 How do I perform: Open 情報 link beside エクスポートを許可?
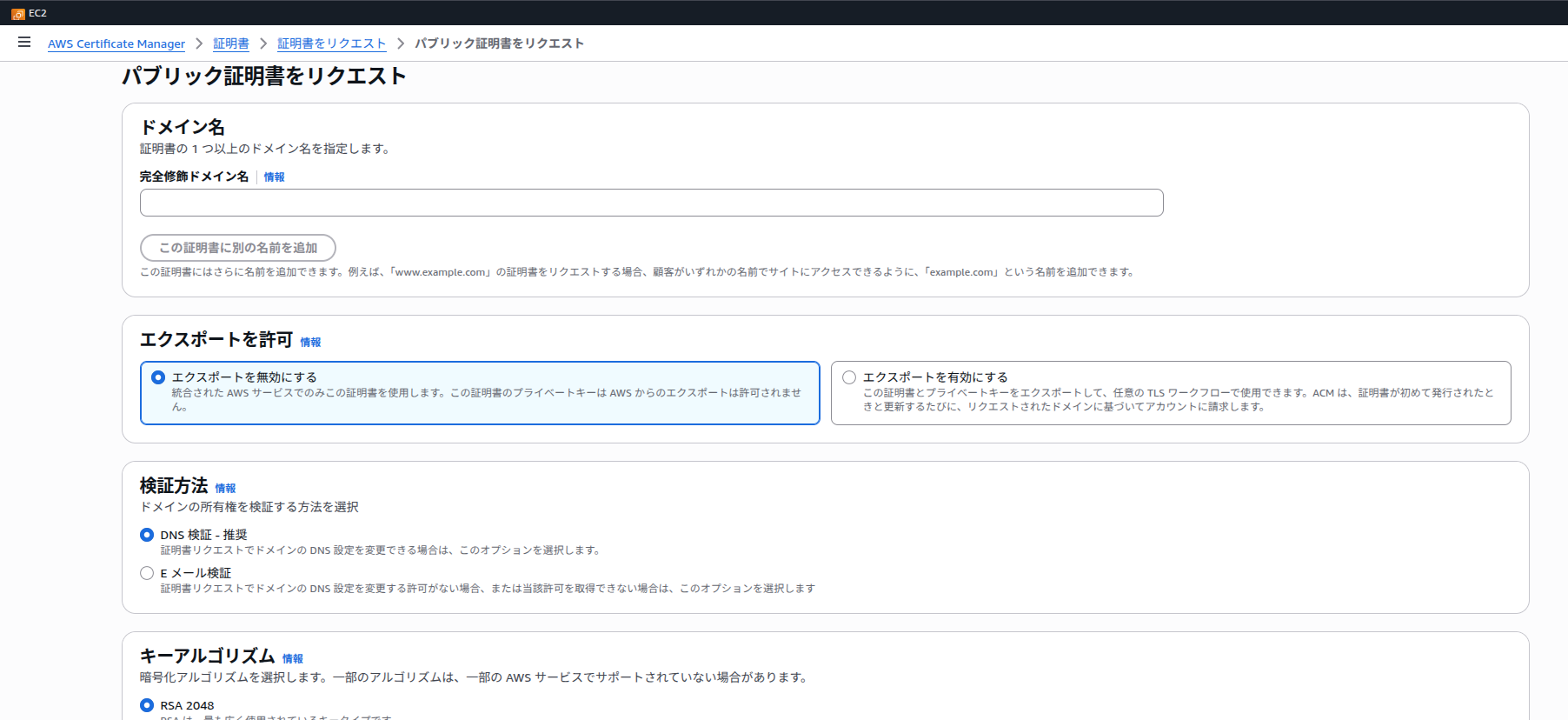310,342
